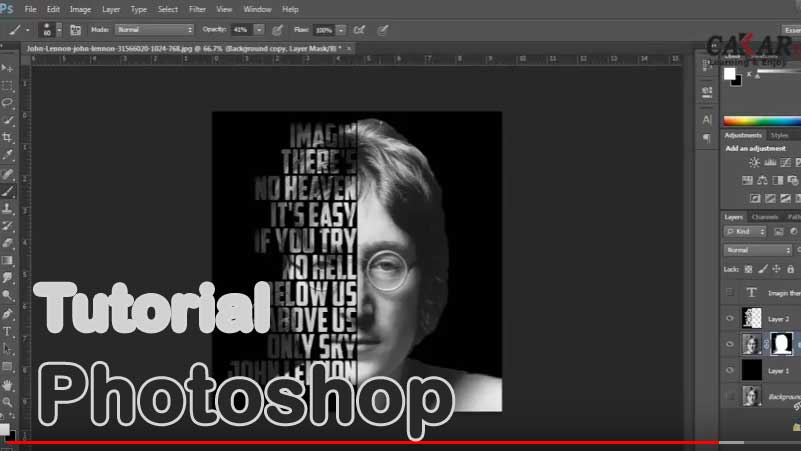Add a Color Balance adjustment
The image size is (801, 451).
(x=762, y=180)
